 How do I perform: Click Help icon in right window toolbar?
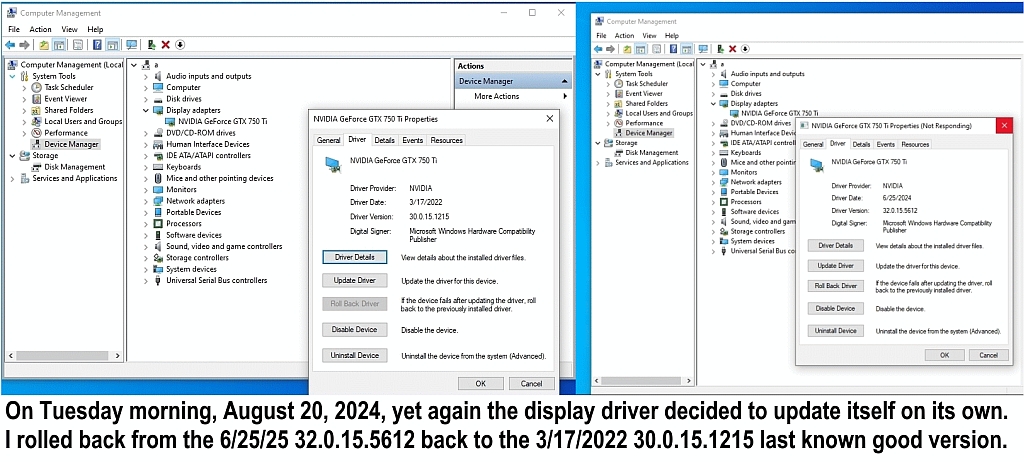click(673, 49)
